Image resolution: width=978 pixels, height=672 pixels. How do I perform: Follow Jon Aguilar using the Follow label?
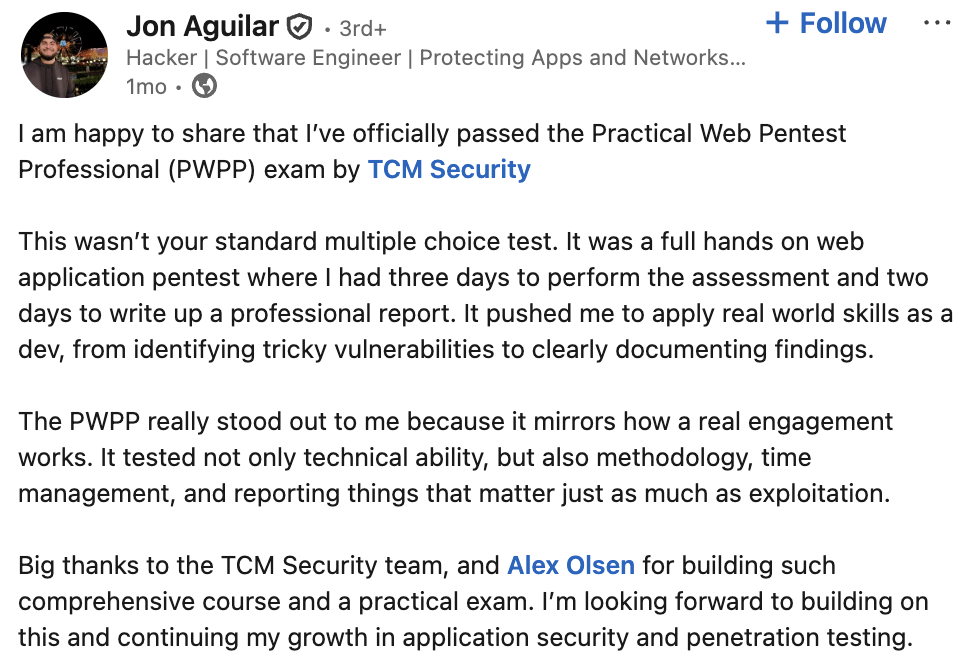pyautogui.click(x=843, y=24)
